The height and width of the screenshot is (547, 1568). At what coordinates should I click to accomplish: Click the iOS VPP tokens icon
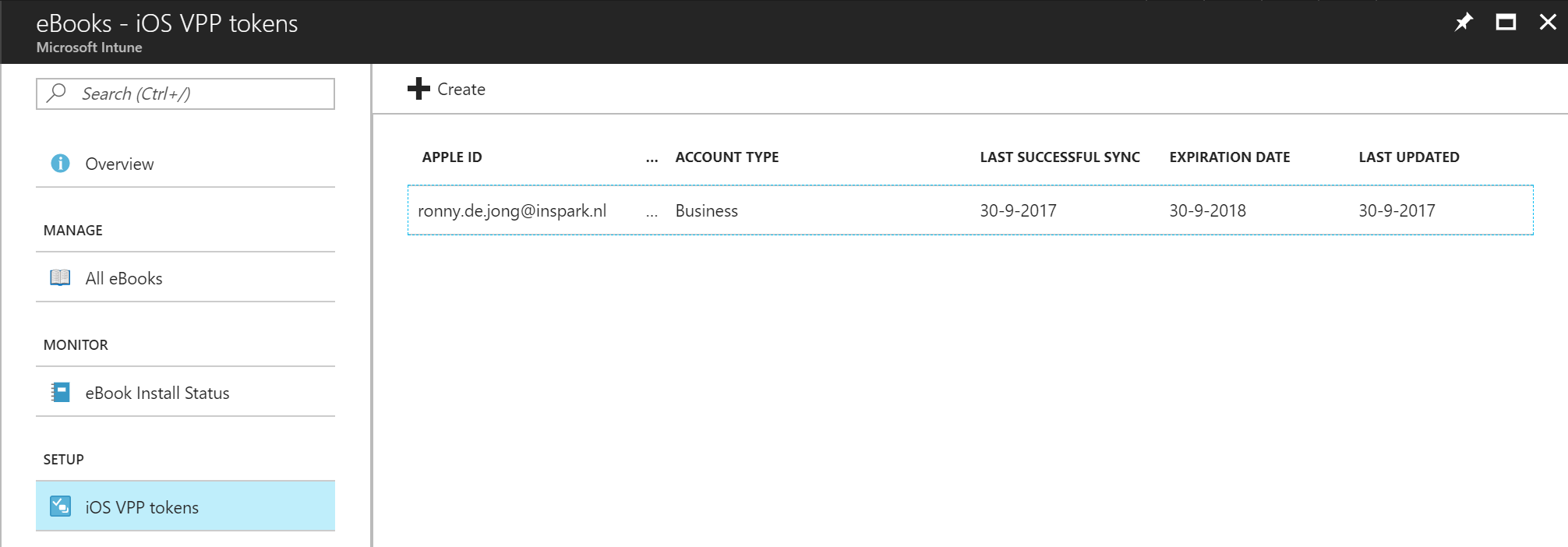click(60, 507)
